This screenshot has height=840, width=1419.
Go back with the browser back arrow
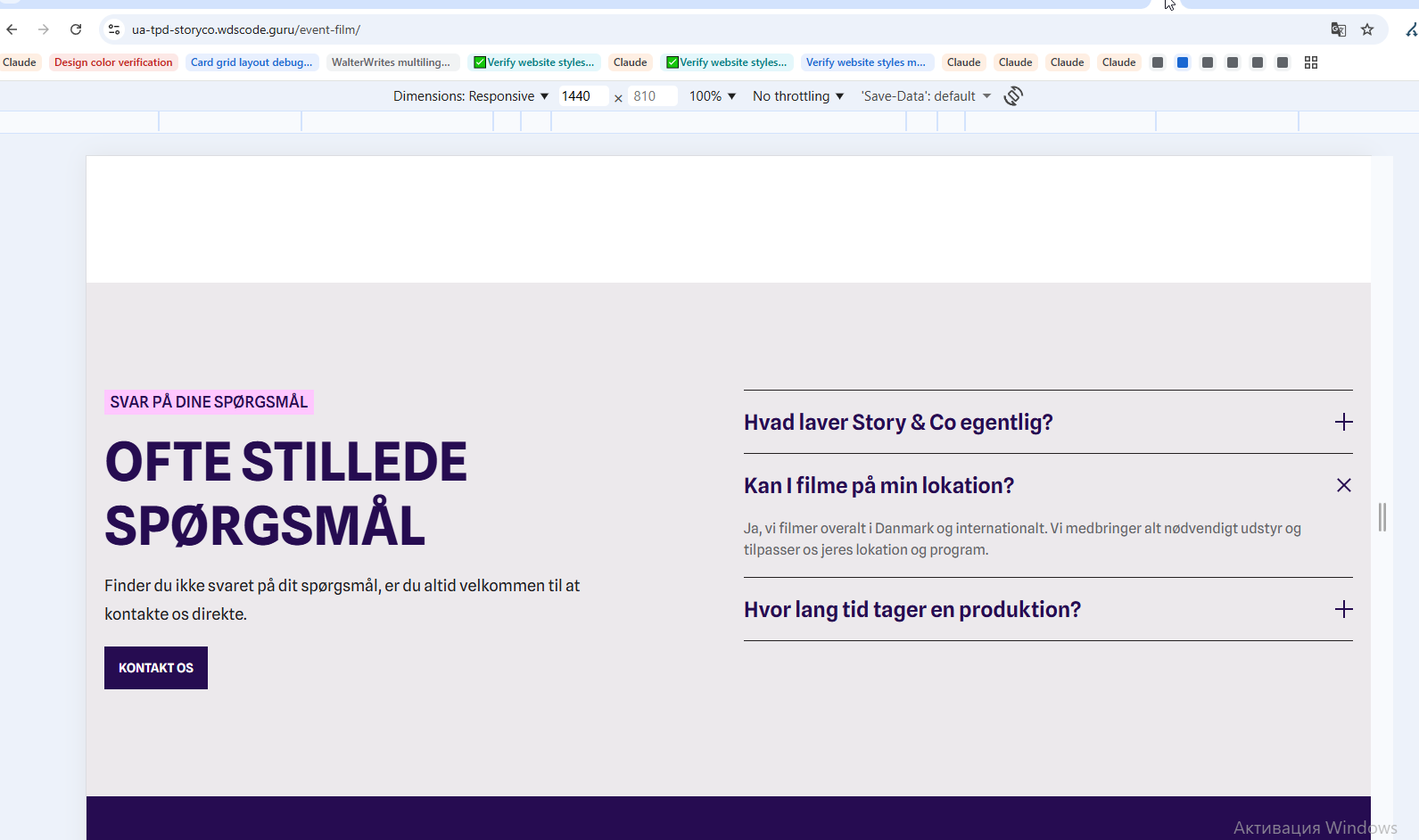[12, 29]
